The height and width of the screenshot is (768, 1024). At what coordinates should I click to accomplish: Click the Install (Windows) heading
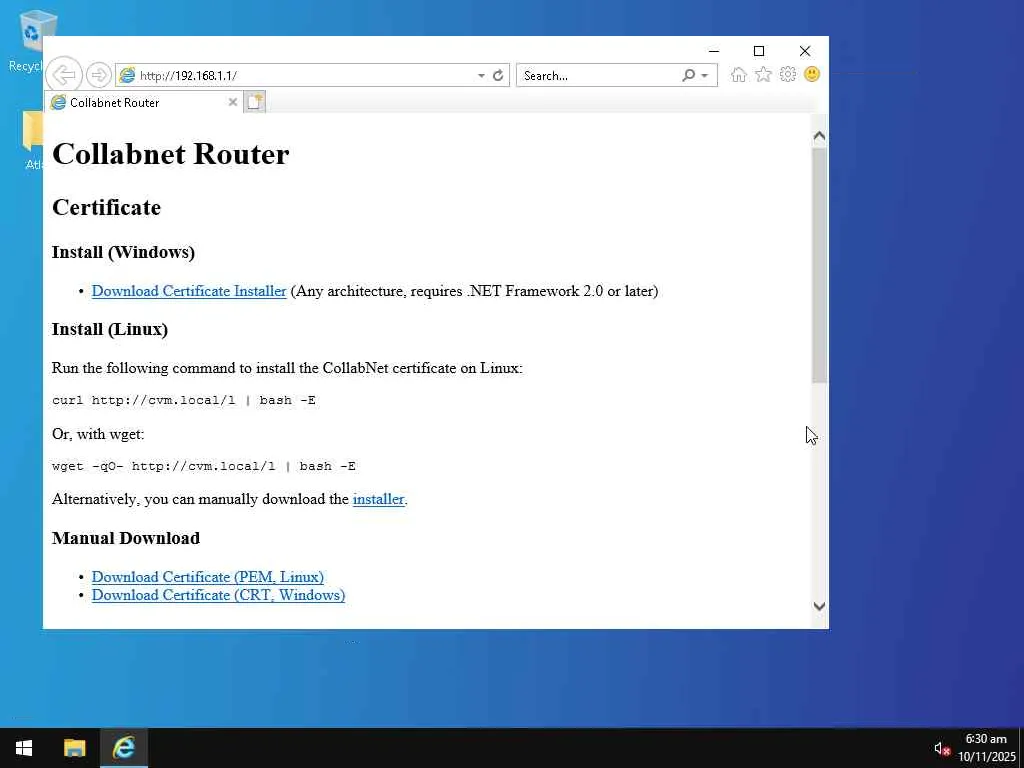(x=123, y=252)
